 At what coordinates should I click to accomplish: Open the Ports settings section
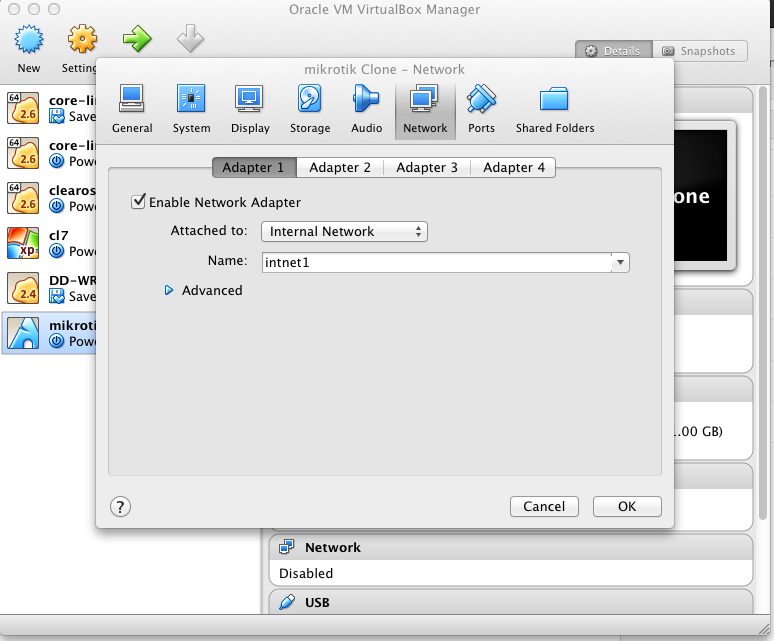coord(481,109)
